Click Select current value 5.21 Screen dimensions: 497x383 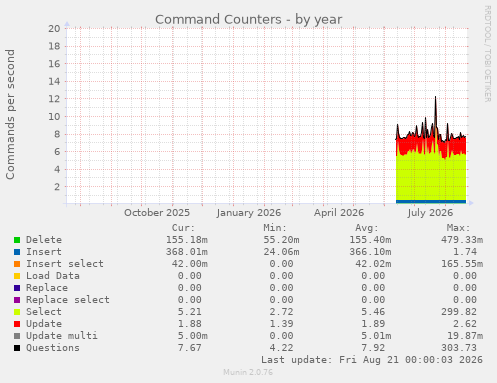pos(190,312)
